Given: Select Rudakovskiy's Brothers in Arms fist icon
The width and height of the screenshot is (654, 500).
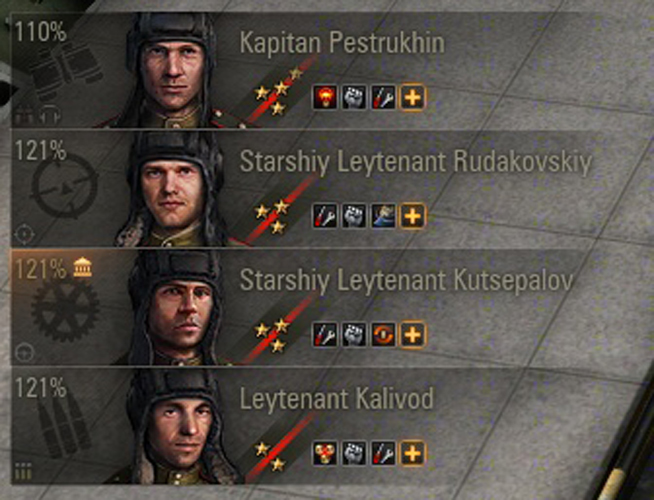Looking at the screenshot, I should 354,216.
